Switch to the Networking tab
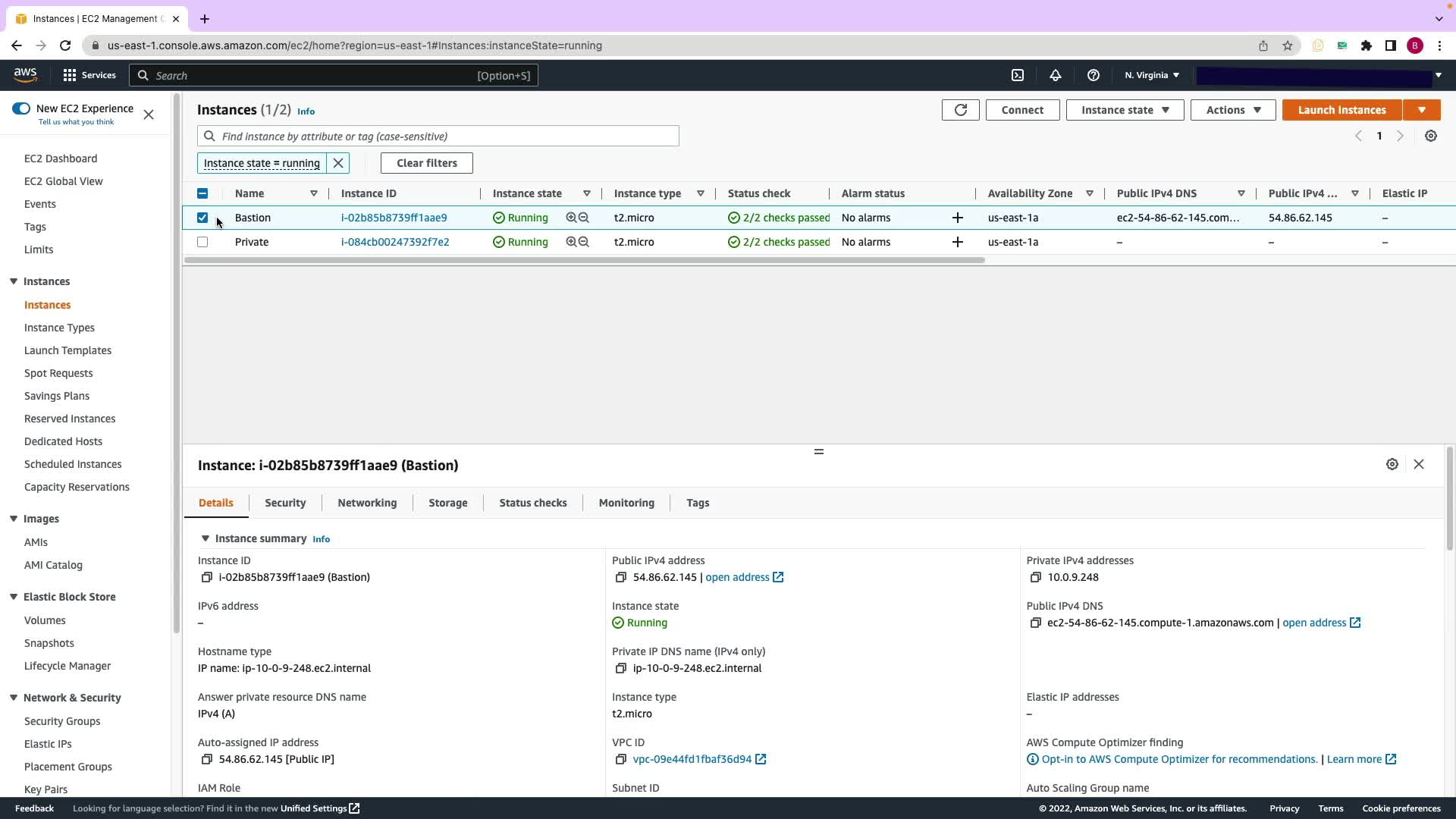This screenshot has width=1456, height=819. [x=367, y=503]
